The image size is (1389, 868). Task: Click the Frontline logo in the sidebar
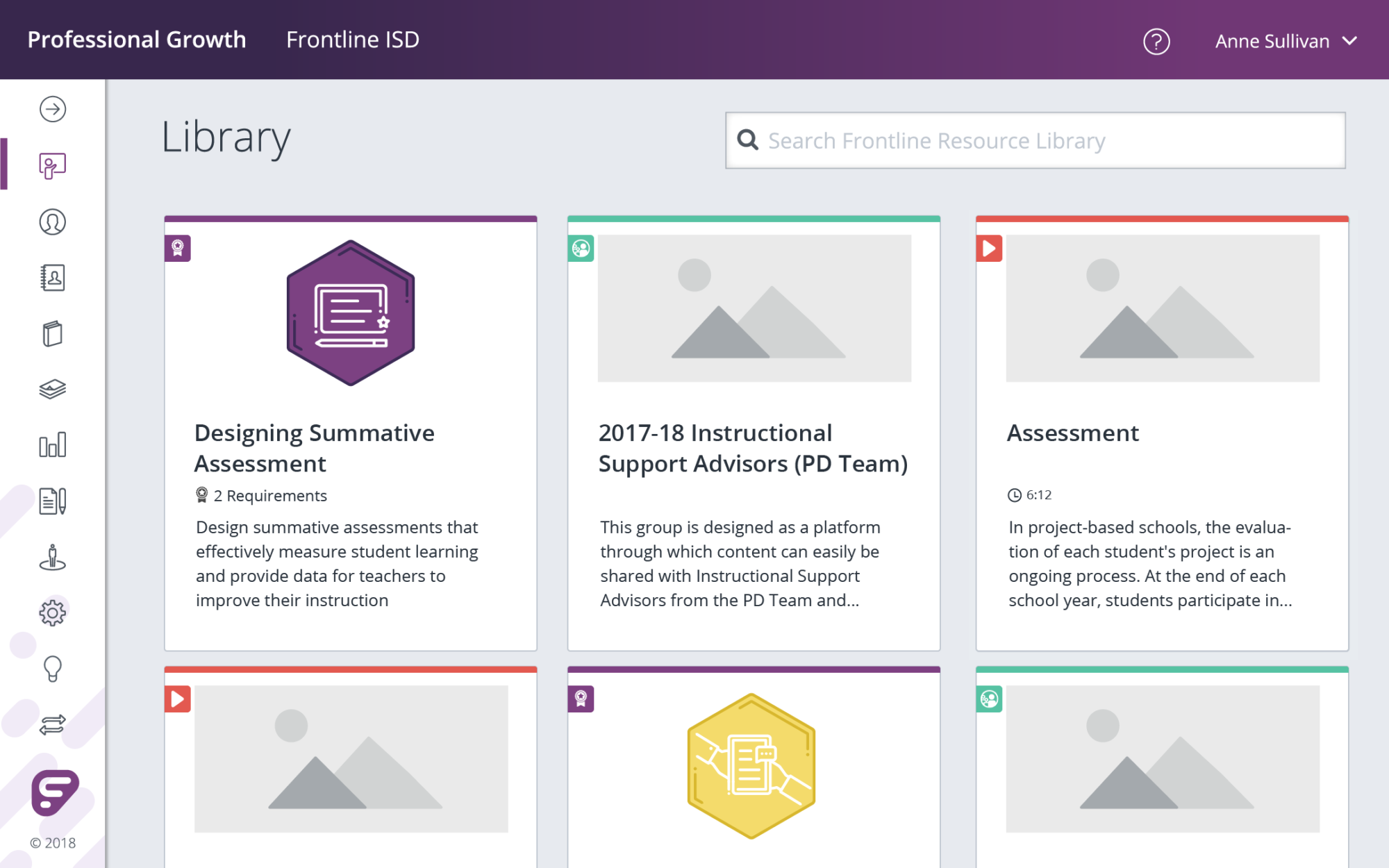(x=55, y=792)
